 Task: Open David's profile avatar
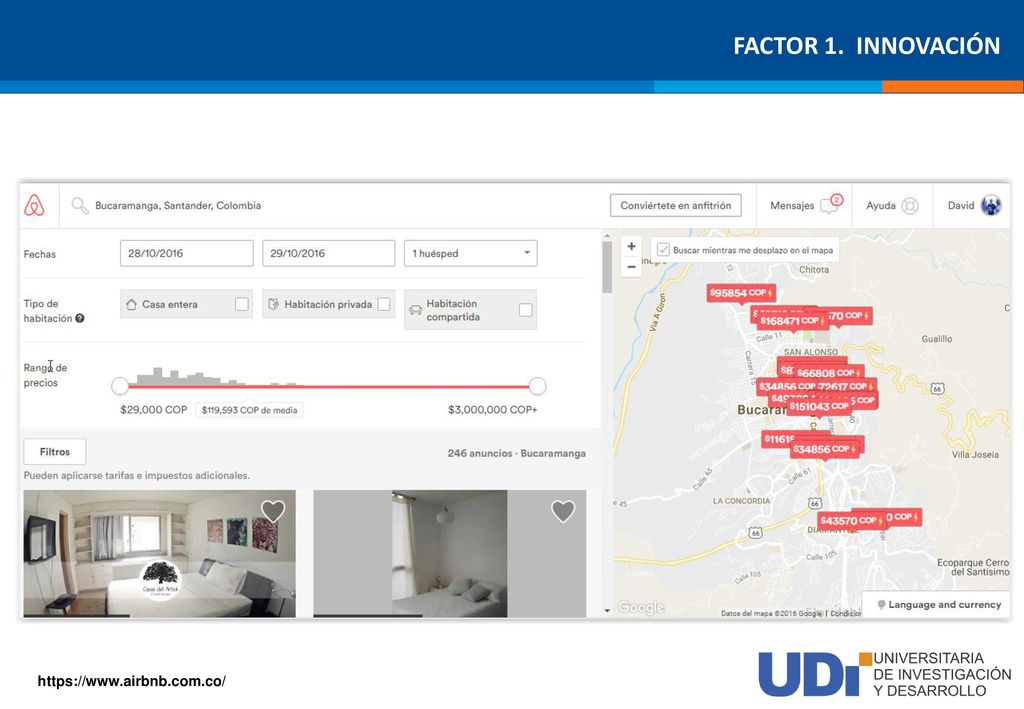coord(991,206)
